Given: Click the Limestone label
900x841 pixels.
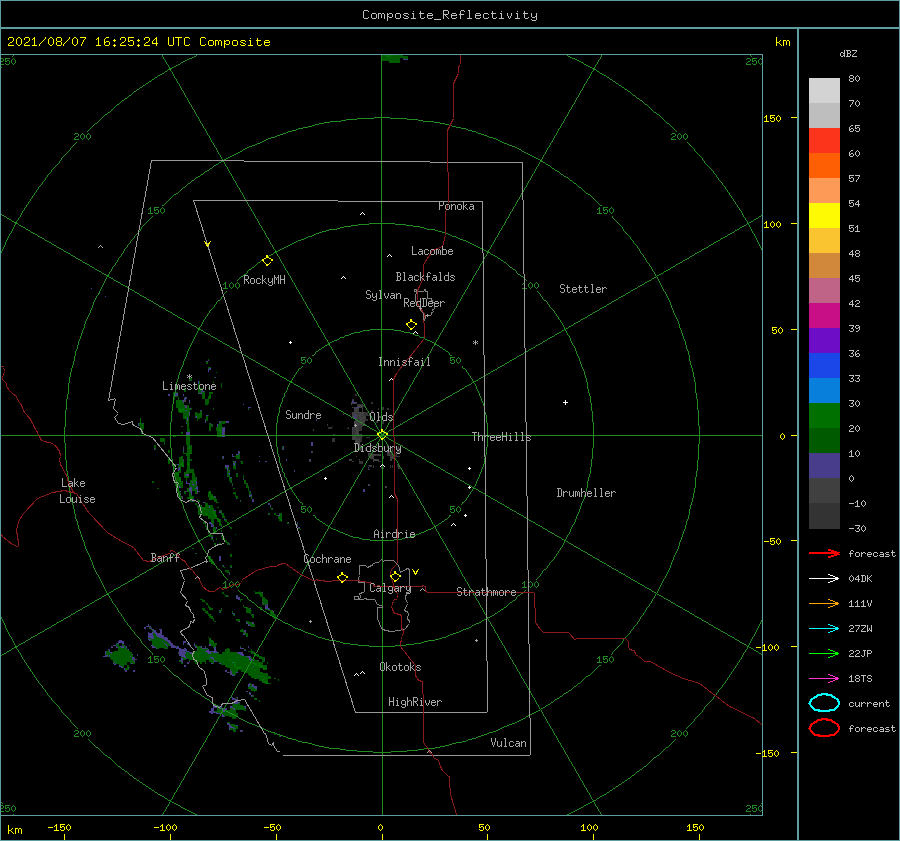Looking at the screenshot, I should pos(189,386).
